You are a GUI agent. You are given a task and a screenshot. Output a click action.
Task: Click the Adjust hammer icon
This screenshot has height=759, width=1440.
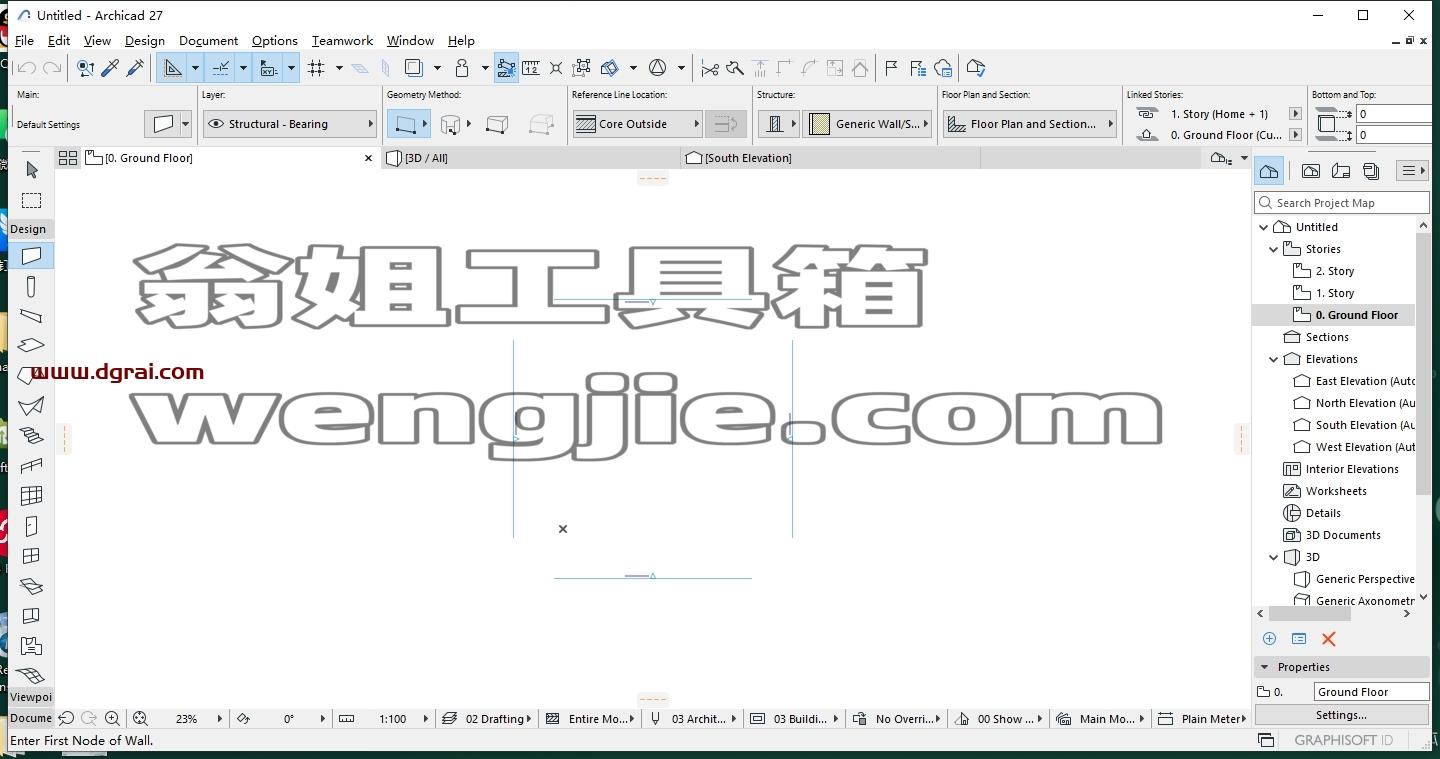(x=735, y=68)
